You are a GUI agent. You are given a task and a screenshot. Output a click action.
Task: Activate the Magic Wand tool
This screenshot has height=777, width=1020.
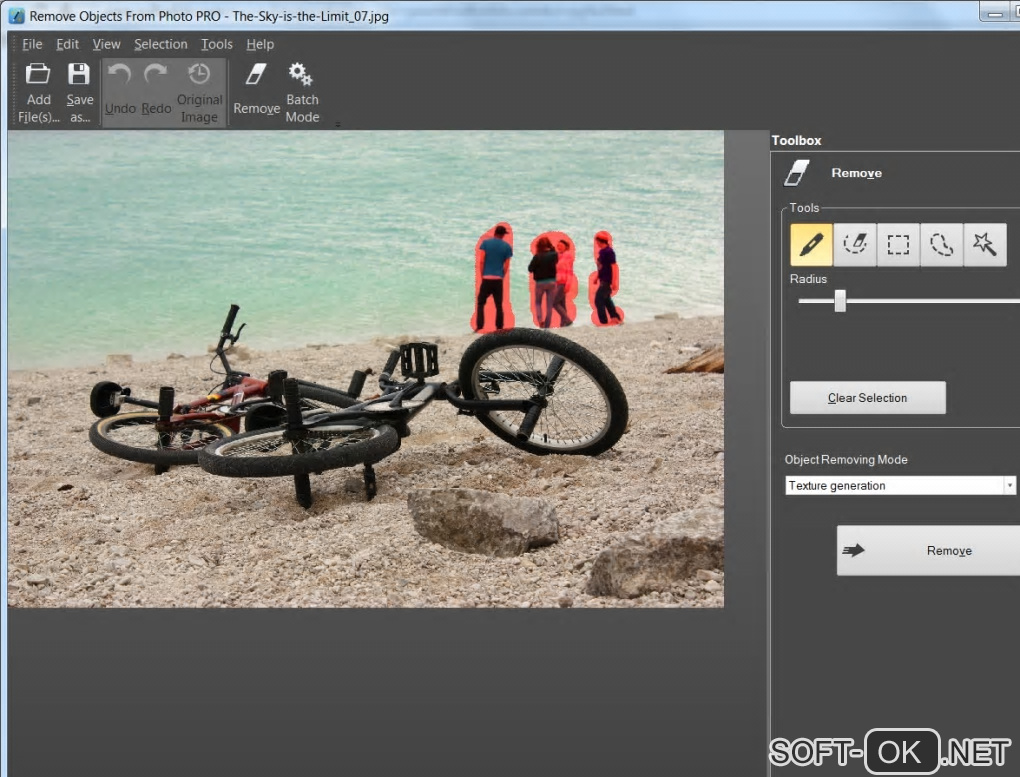[985, 245]
